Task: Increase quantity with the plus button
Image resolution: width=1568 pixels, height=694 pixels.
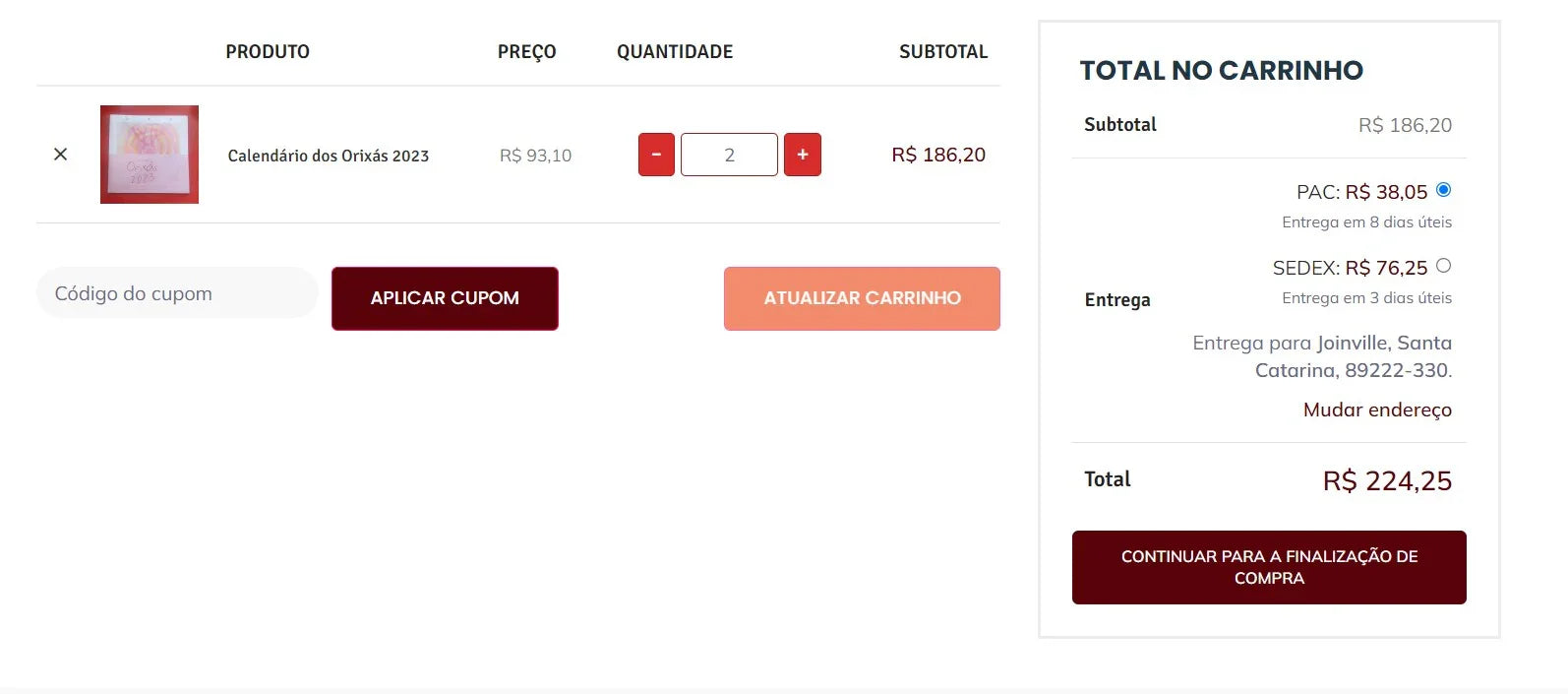Action: tap(803, 155)
